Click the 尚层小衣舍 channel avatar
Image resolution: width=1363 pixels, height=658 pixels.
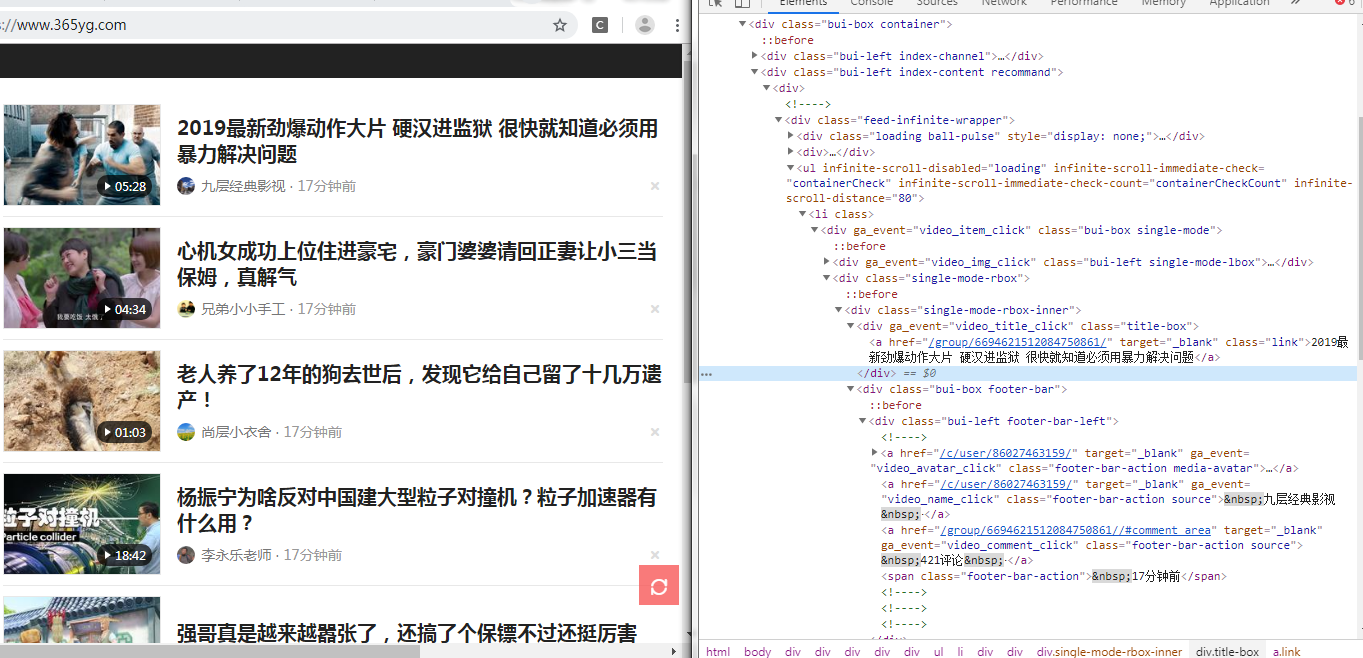(186, 432)
